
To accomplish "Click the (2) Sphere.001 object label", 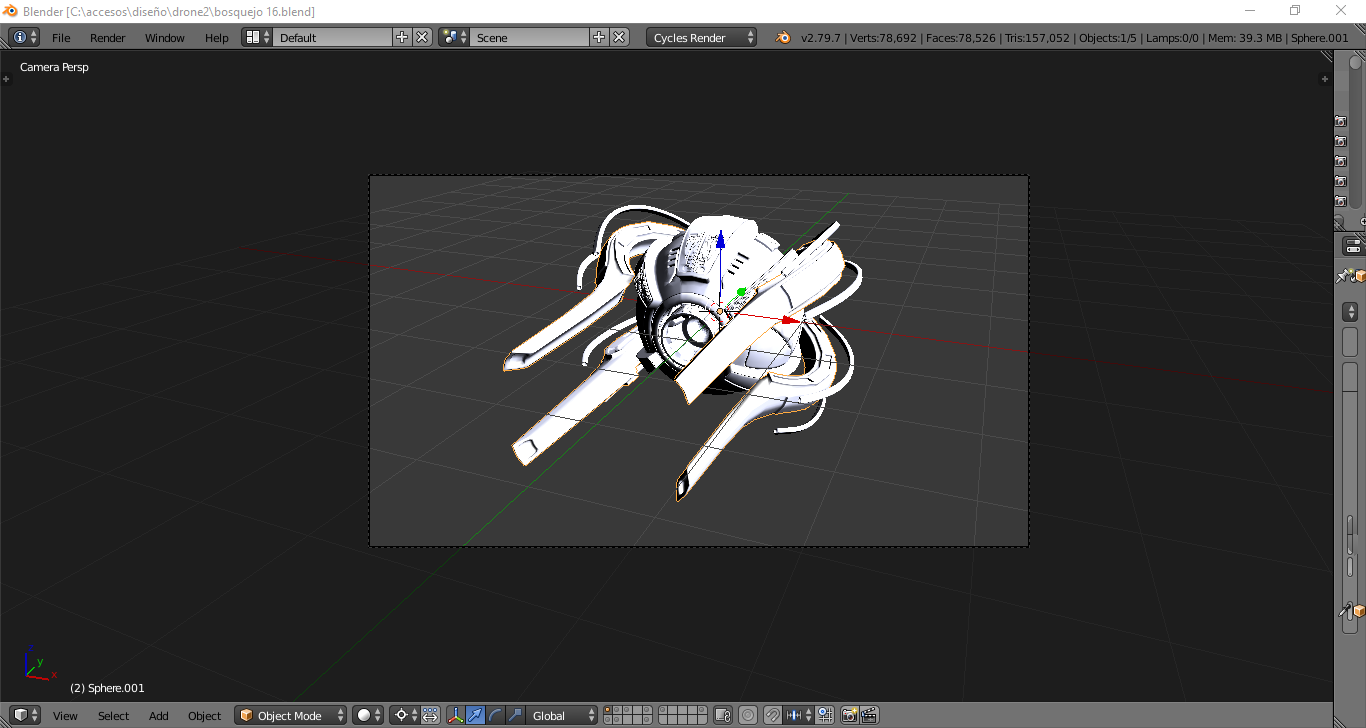I will click(107, 688).
